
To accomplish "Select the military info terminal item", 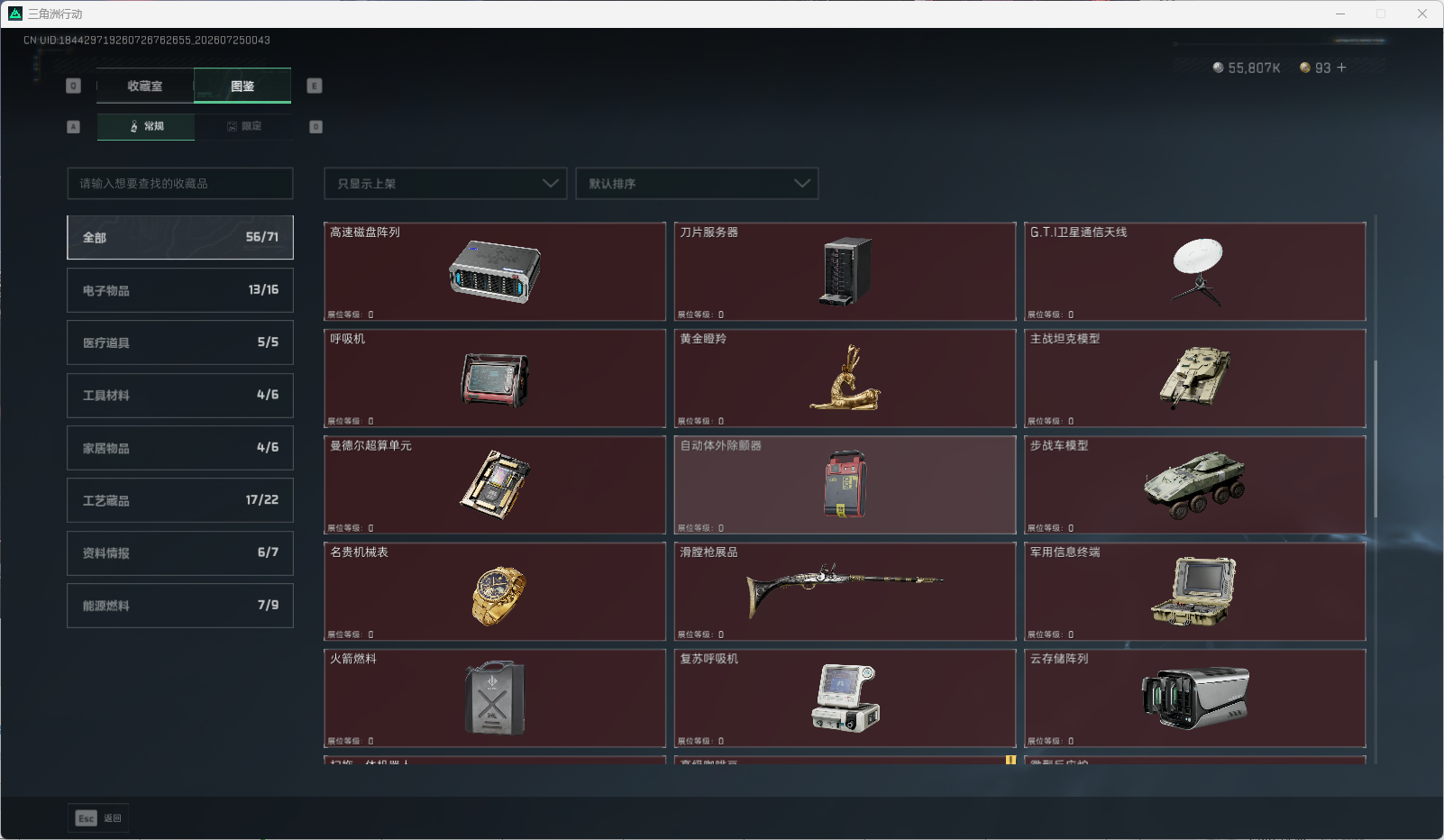I will click(1195, 591).
